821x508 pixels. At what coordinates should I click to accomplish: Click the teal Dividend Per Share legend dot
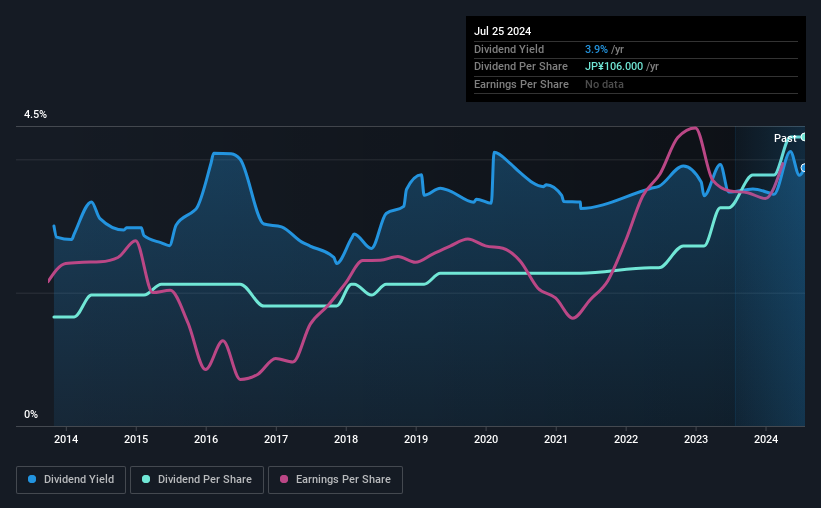coord(146,479)
